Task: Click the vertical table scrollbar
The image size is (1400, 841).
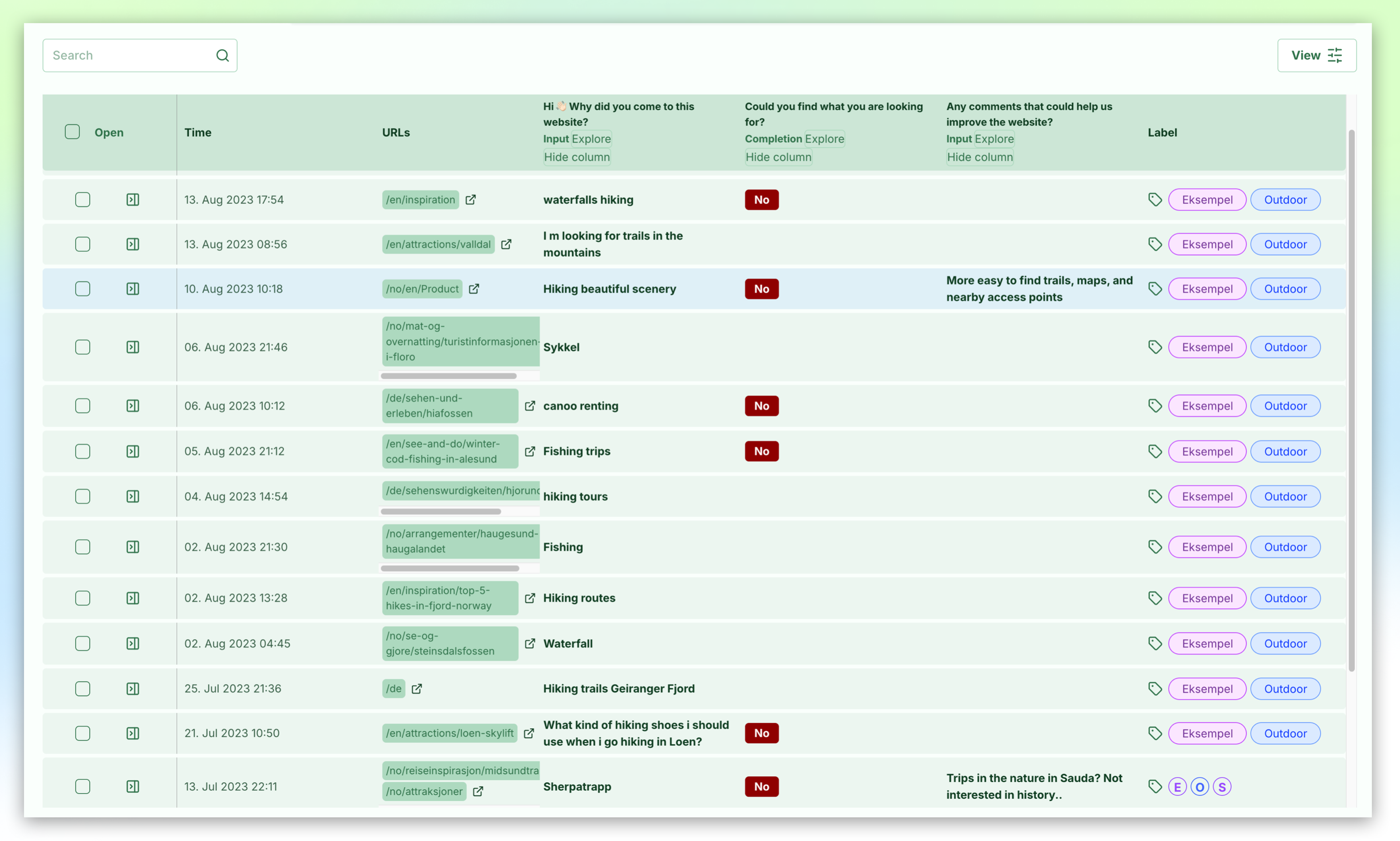Action: [x=1351, y=401]
